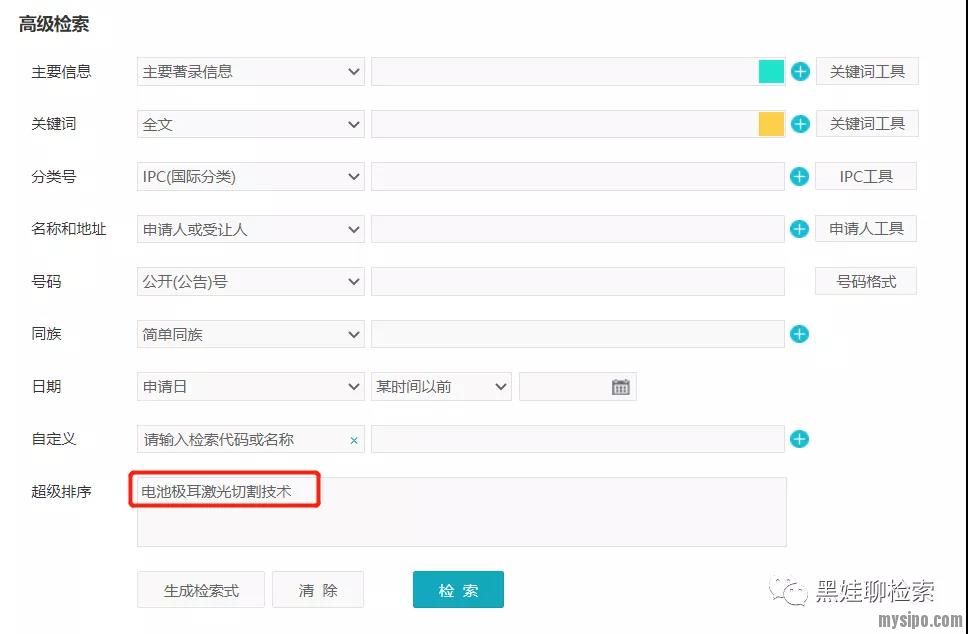This screenshot has height=634, width=968.
Task: Expand the IPC(国际分类) dropdown
Action: pyautogui.click(x=250, y=177)
